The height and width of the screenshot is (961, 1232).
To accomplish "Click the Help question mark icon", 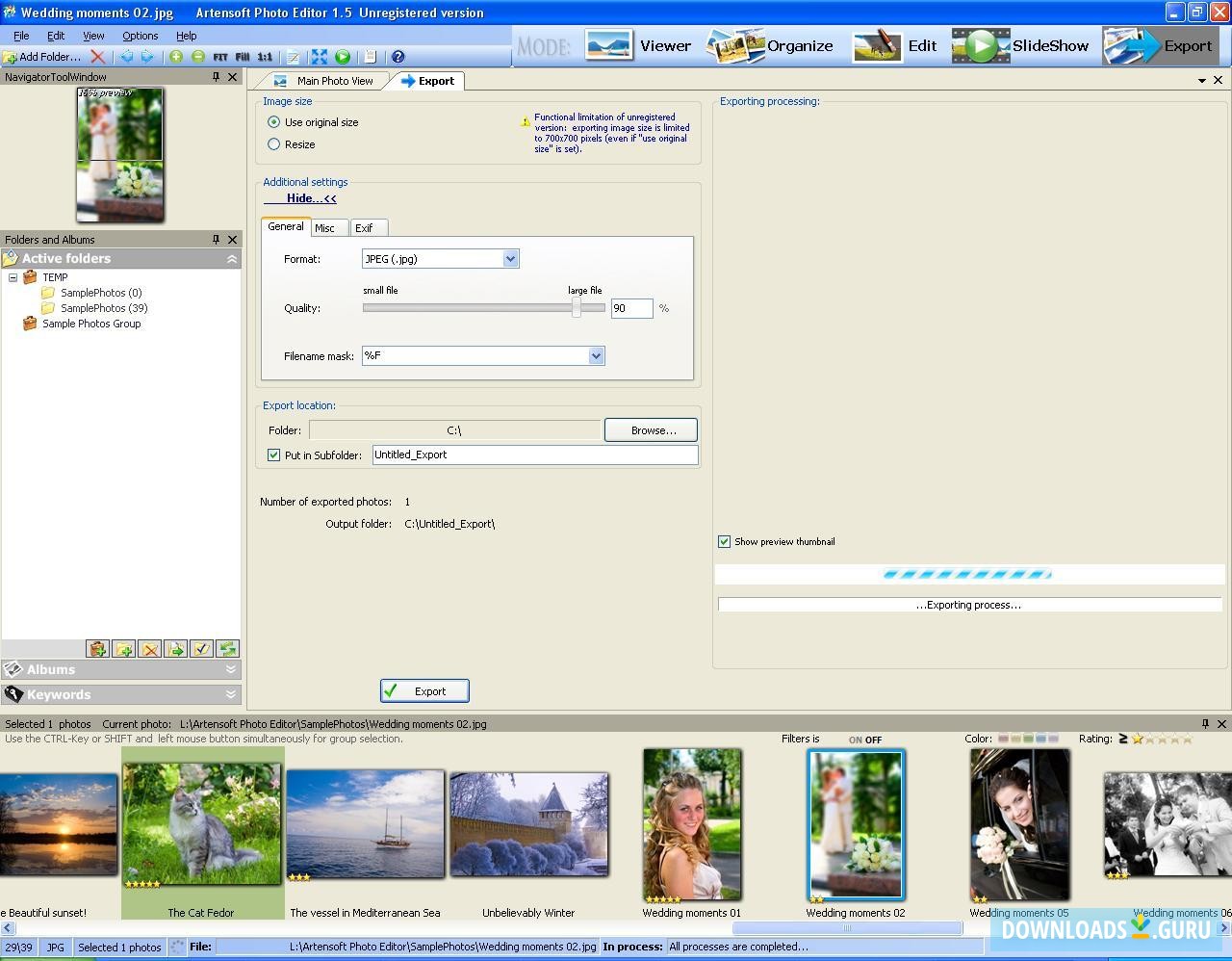I will pyautogui.click(x=398, y=57).
